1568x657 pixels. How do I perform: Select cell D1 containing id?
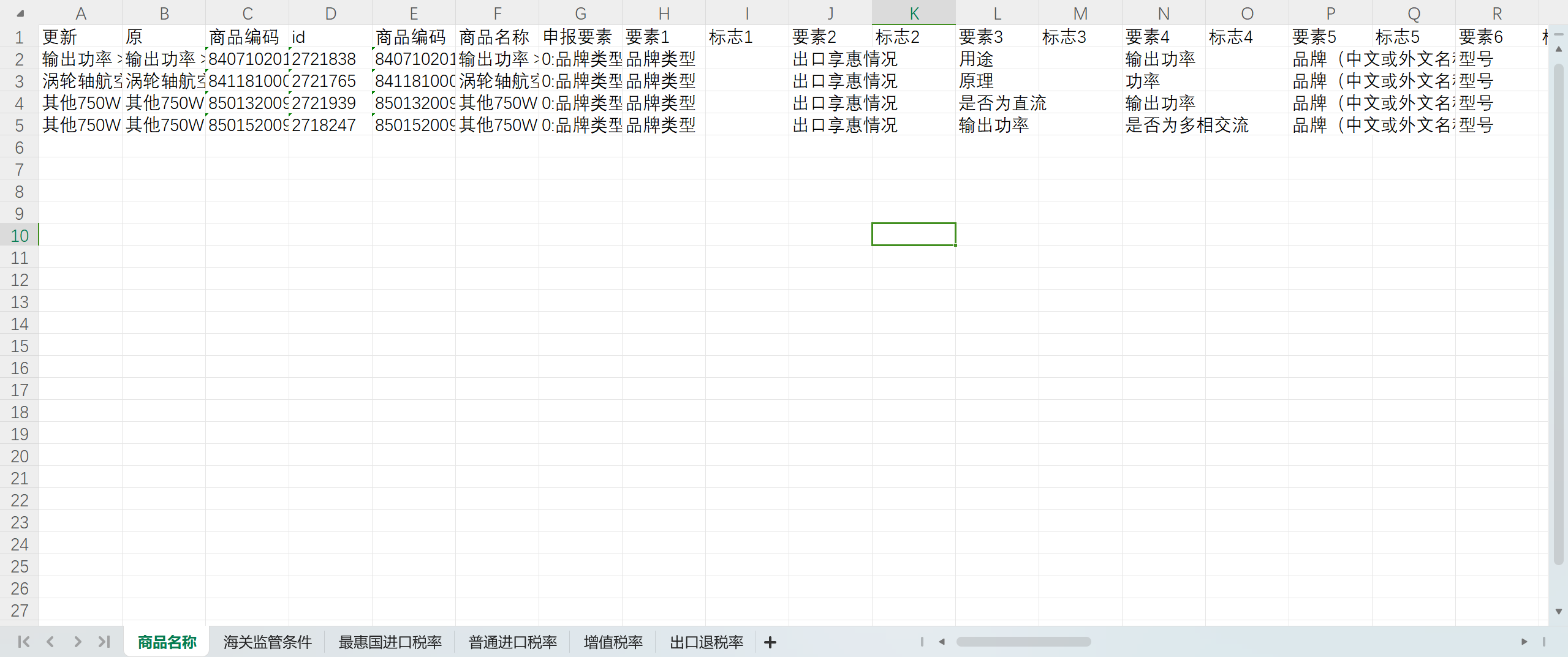tap(330, 37)
